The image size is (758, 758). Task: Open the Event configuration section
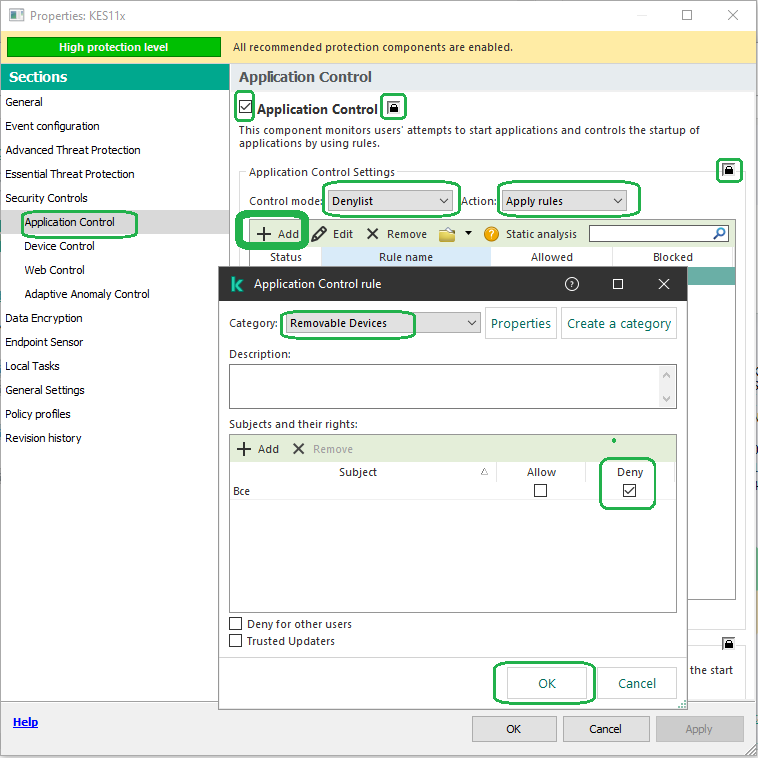point(52,126)
